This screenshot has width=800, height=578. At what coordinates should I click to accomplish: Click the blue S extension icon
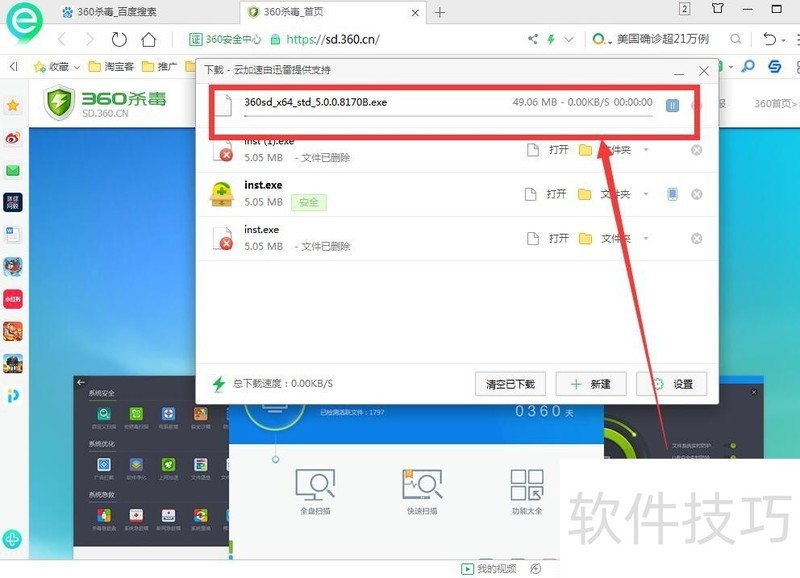pos(774,66)
